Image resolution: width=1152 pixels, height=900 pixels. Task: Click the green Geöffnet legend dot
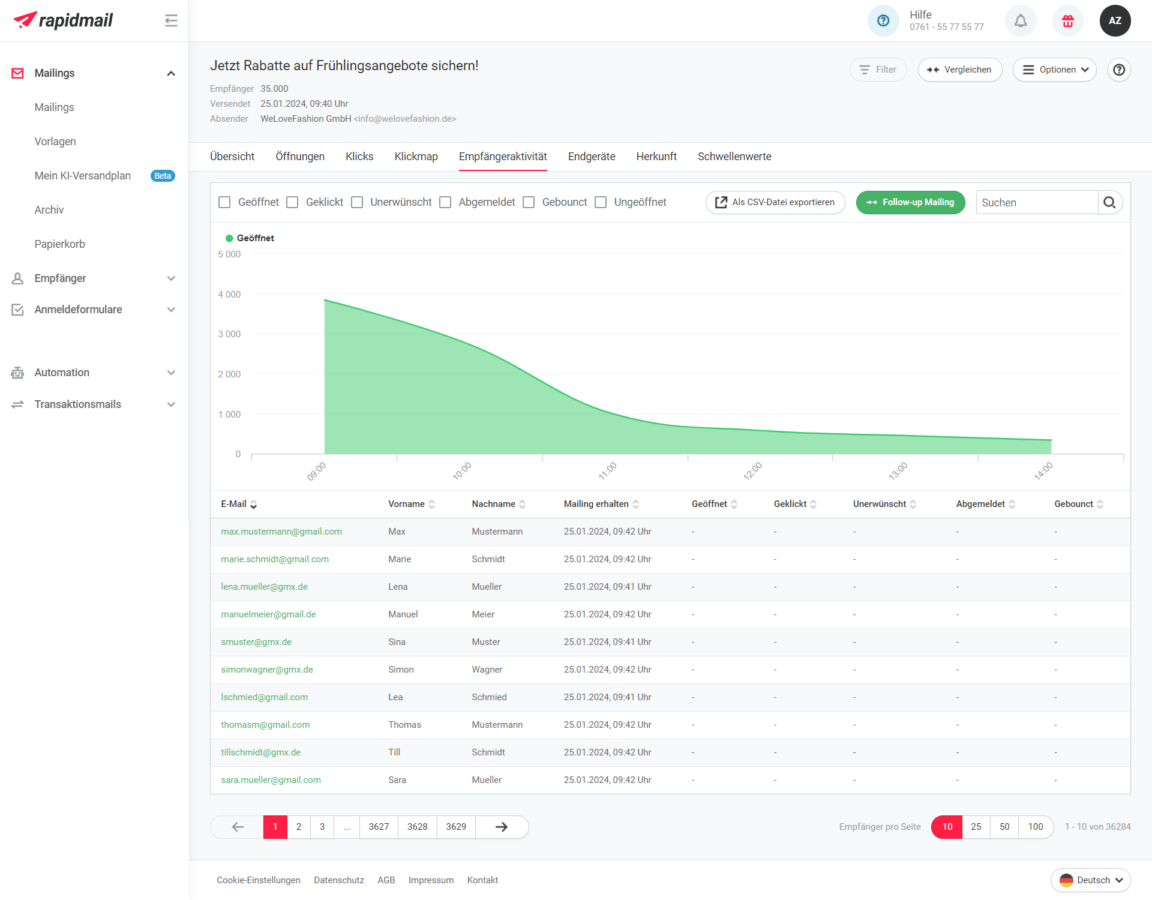[229, 238]
